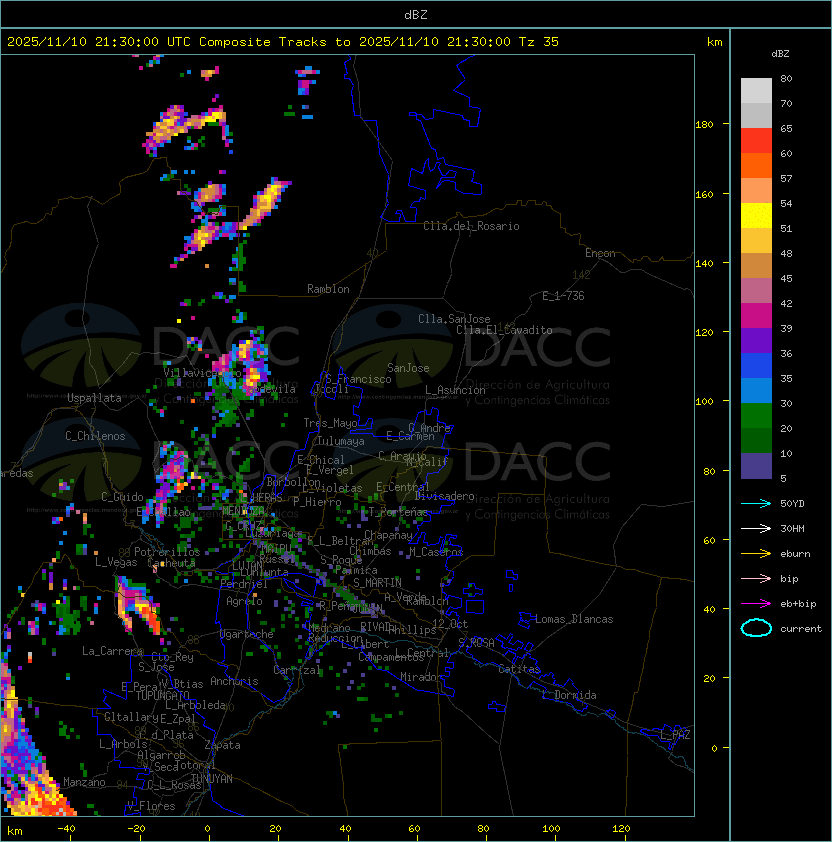Image resolution: width=832 pixels, height=842 pixels.
Task: Select the purple 36–39 dBZ swatch
Action: [x=756, y=340]
